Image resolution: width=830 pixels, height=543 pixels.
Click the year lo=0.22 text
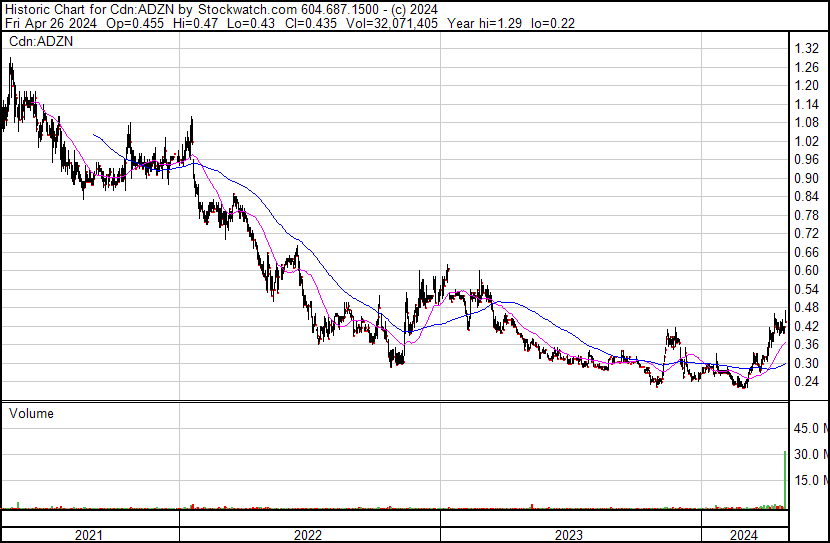click(x=553, y=23)
